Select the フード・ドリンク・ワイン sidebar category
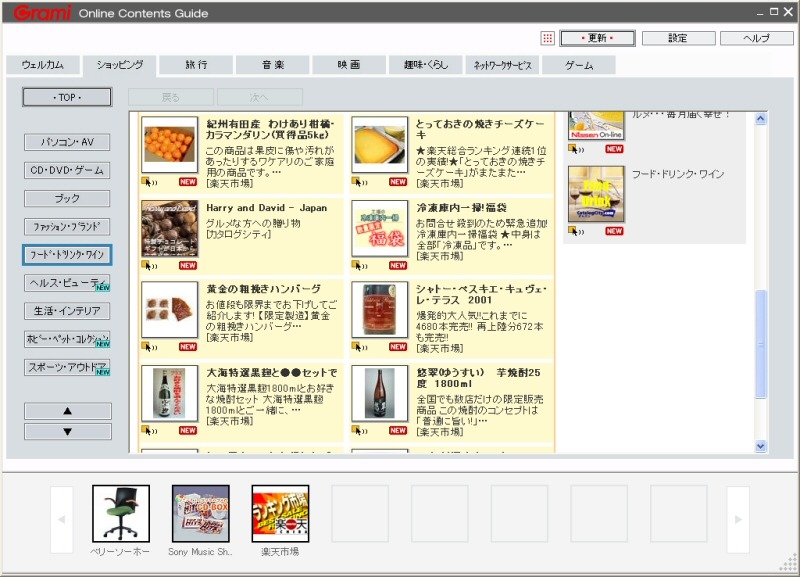The image size is (800, 577). click(x=67, y=255)
